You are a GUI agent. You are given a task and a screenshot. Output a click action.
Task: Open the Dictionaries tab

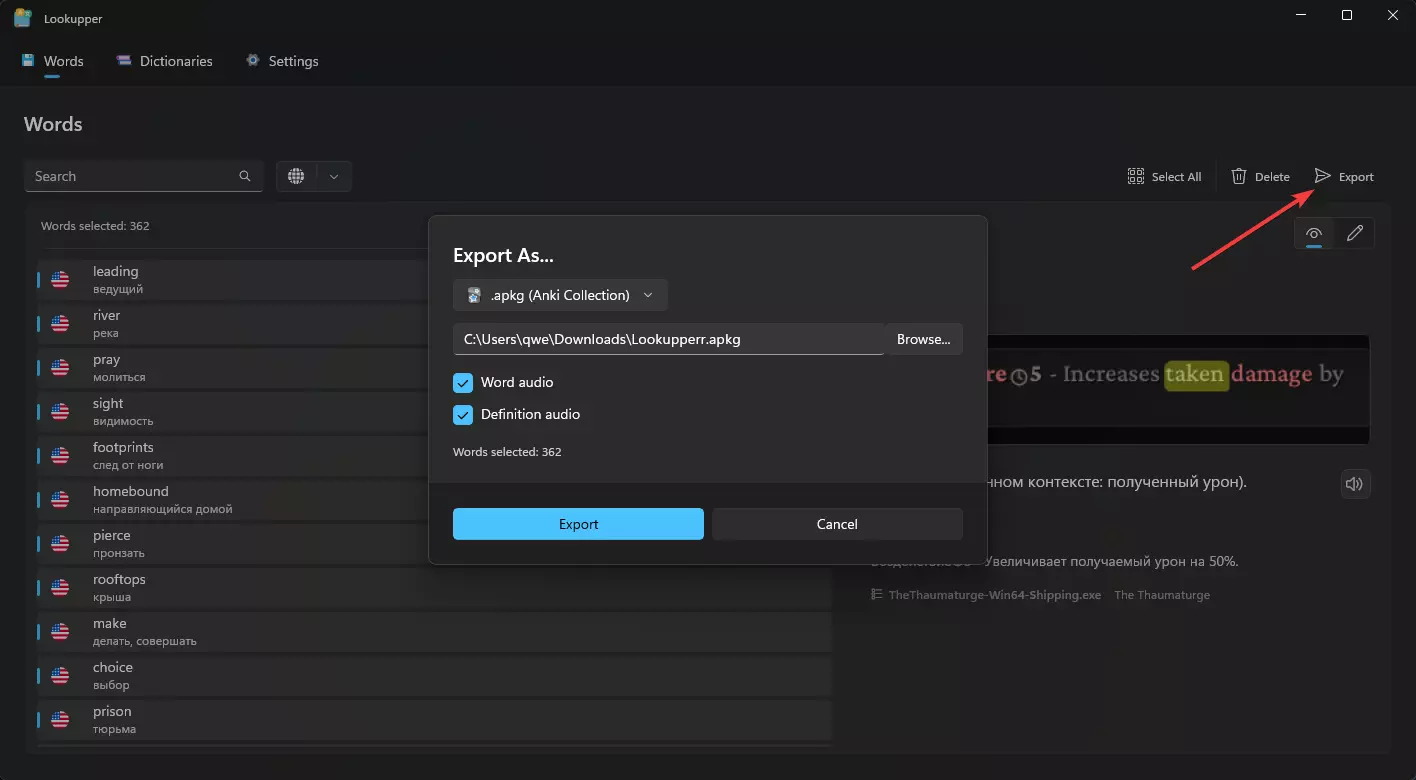[164, 61]
